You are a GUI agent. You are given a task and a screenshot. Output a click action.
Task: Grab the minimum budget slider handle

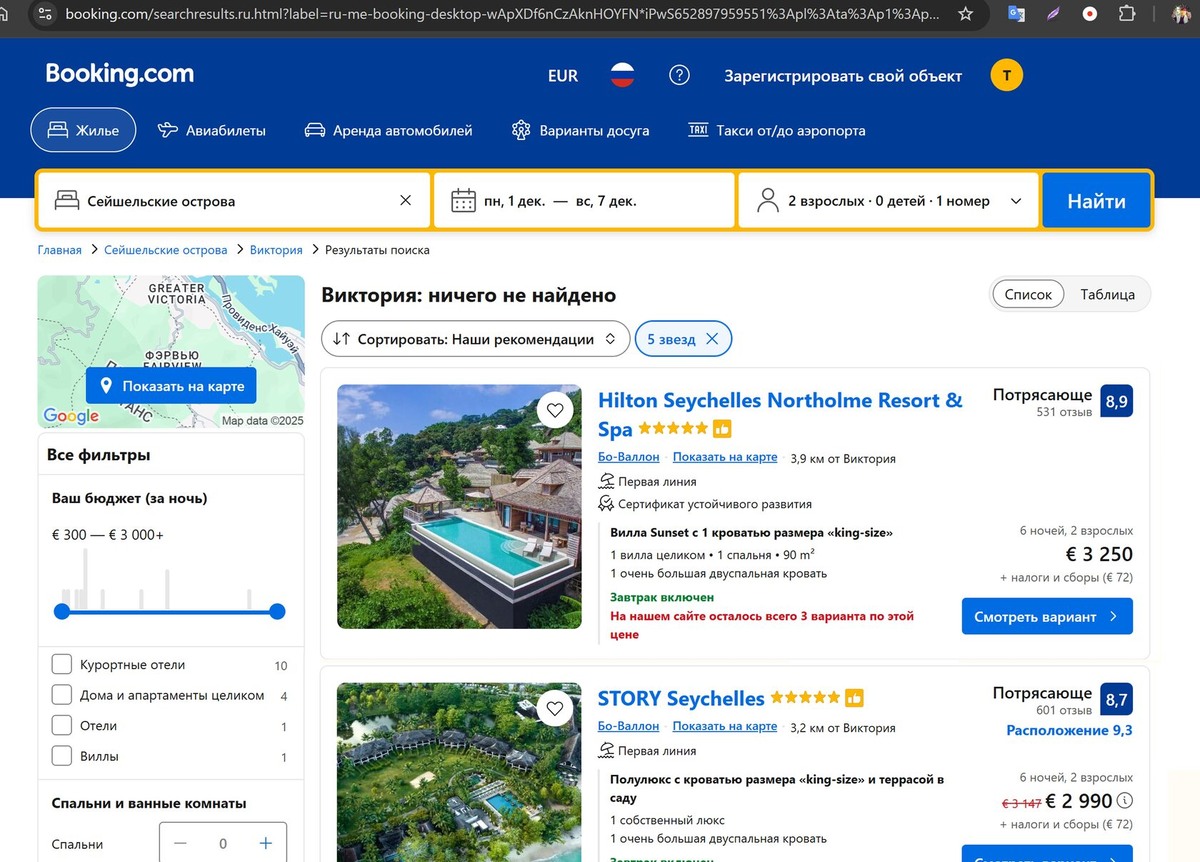[x=62, y=611]
